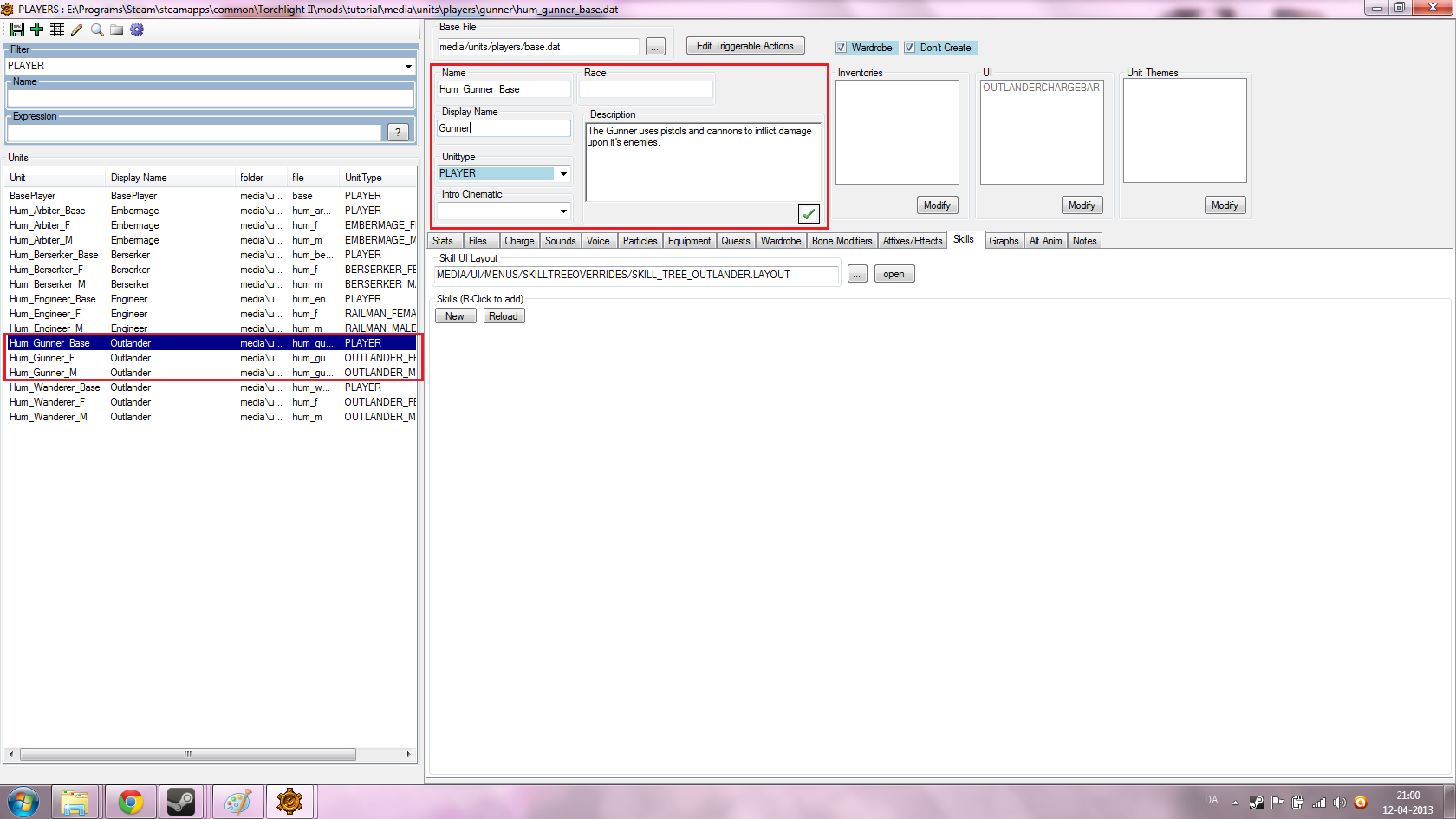The image size is (1456, 819).
Task: Go to the Equipment tab
Action: point(689,241)
